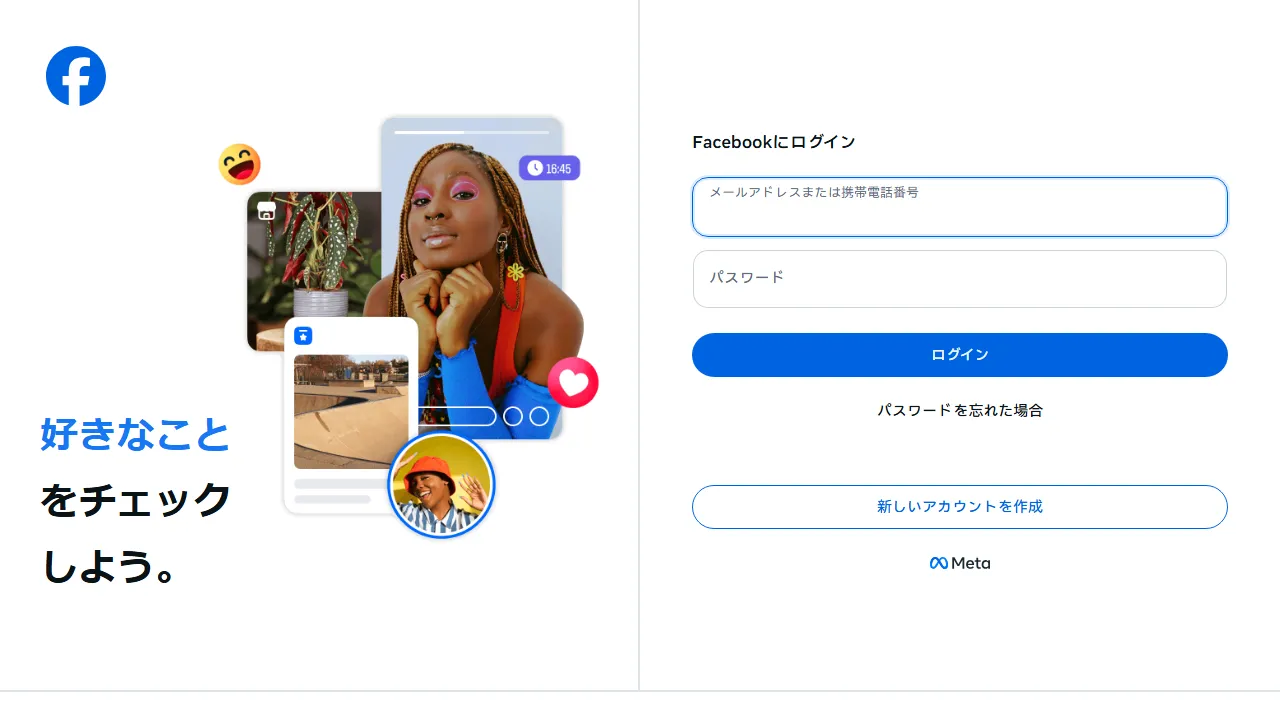
Task: Click the story progress bar atop portrait
Action: (472, 132)
